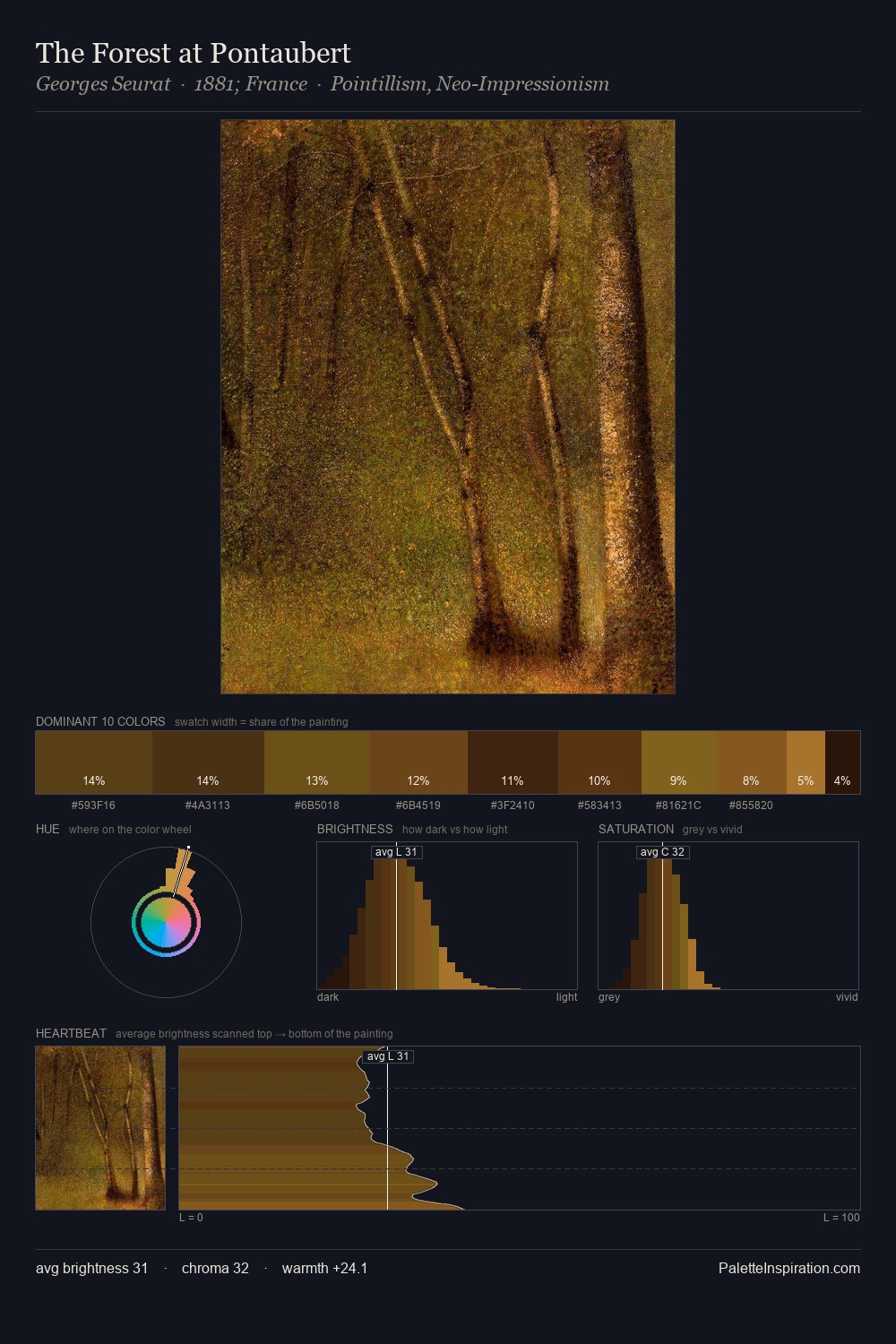The height and width of the screenshot is (1344, 896).
Task: Click the title The Forest at Pontaubert
Action: (x=194, y=53)
